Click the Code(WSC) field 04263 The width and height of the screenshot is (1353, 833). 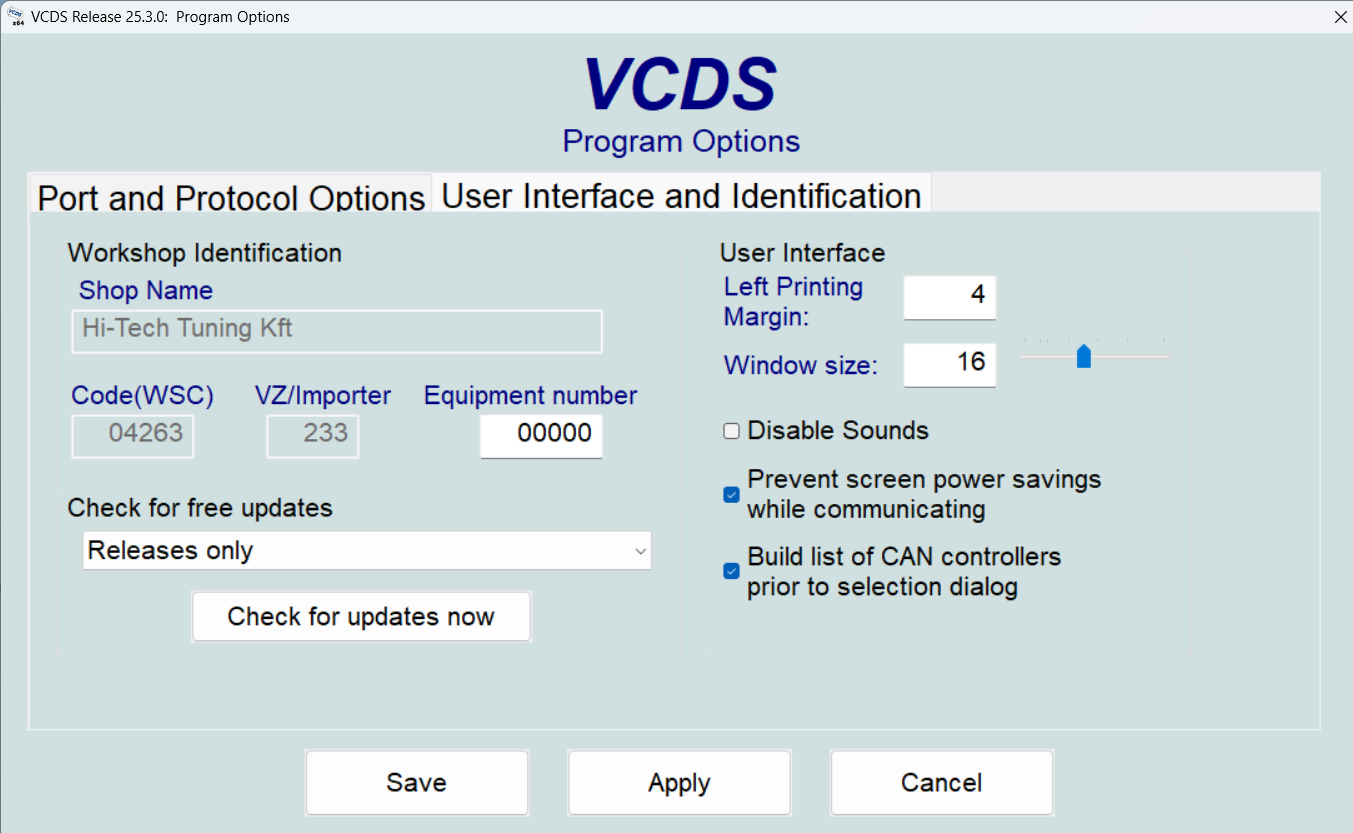coord(133,436)
